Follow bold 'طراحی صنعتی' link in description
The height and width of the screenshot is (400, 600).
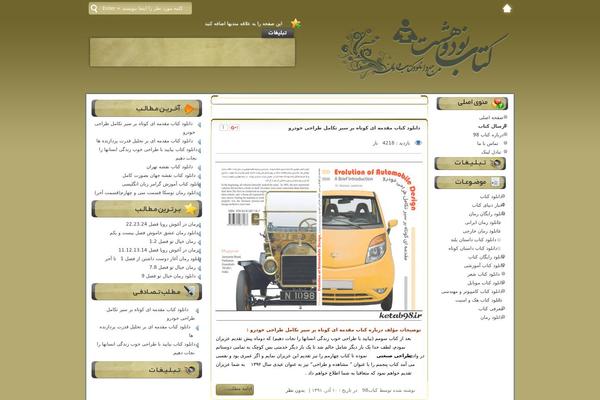pyautogui.click(x=394, y=356)
